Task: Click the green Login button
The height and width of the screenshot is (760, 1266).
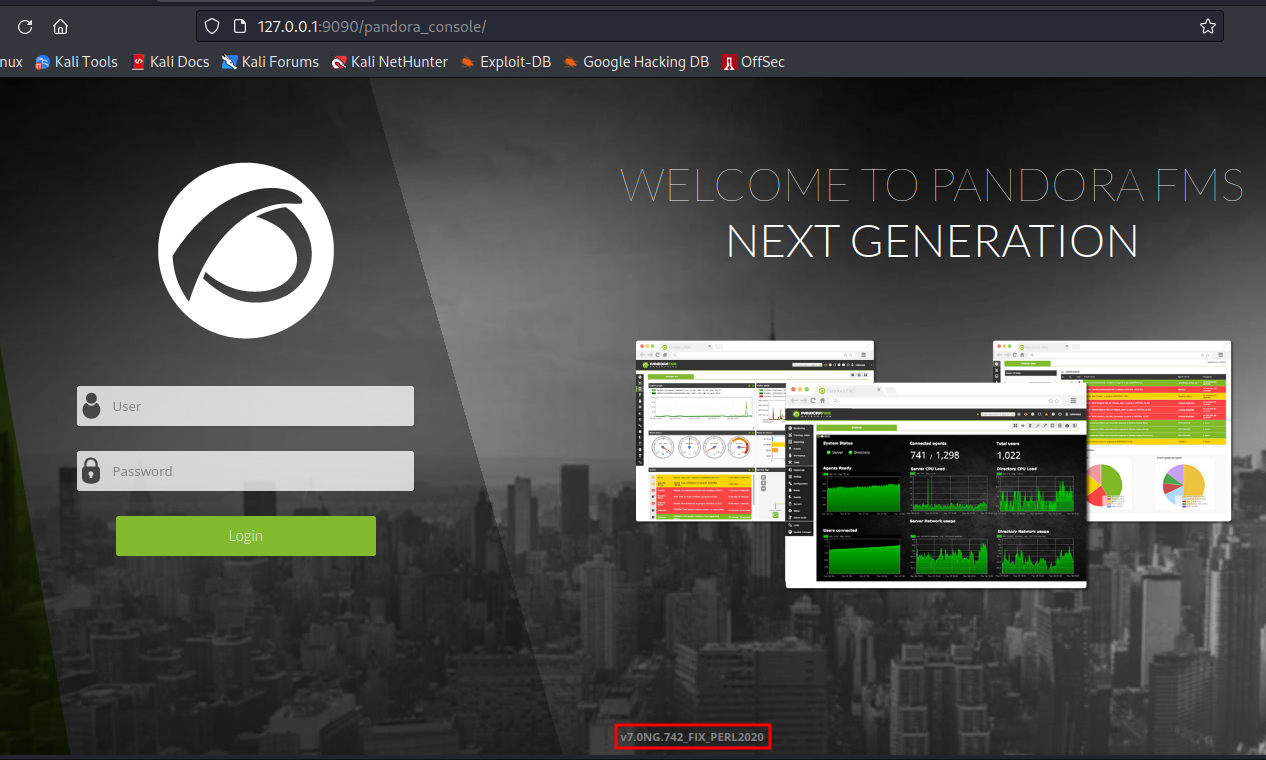Action: [246, 536]
